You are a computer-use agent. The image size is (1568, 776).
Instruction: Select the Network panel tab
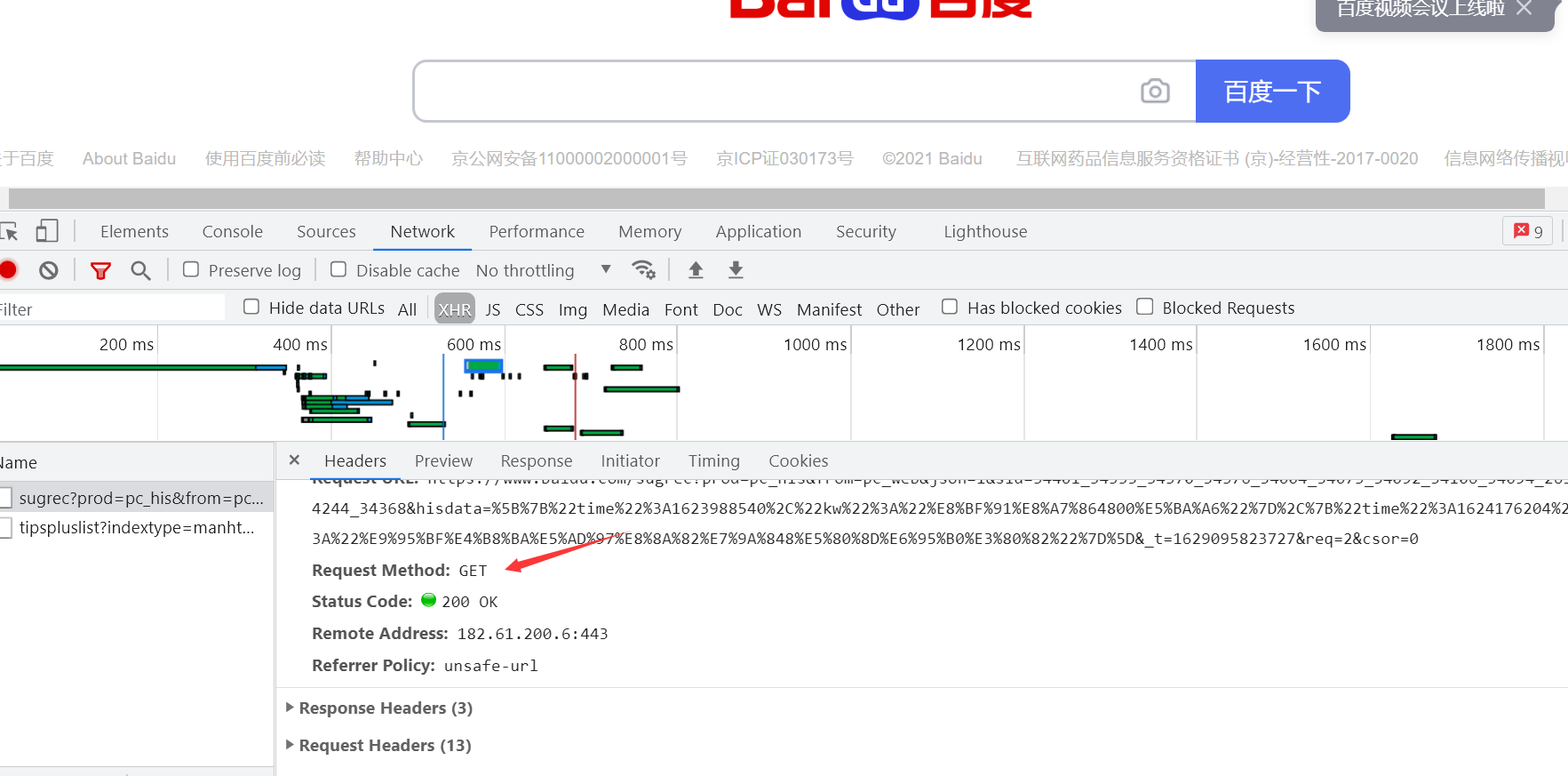coord(423,231)
